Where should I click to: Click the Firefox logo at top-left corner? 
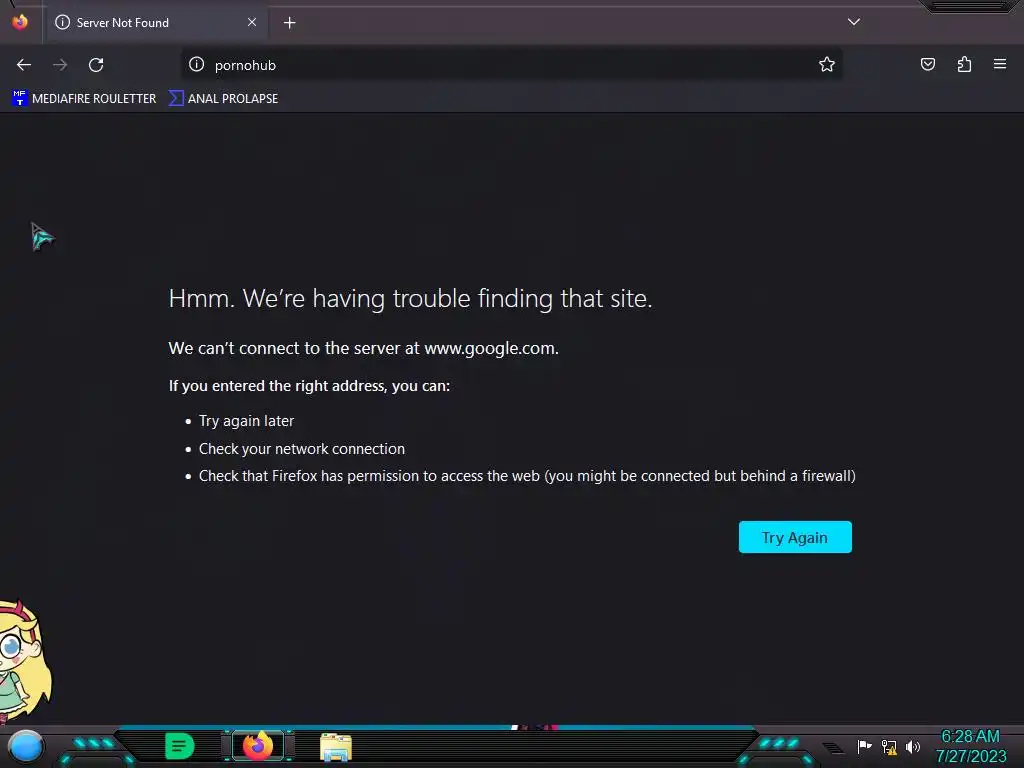[20, 22]
